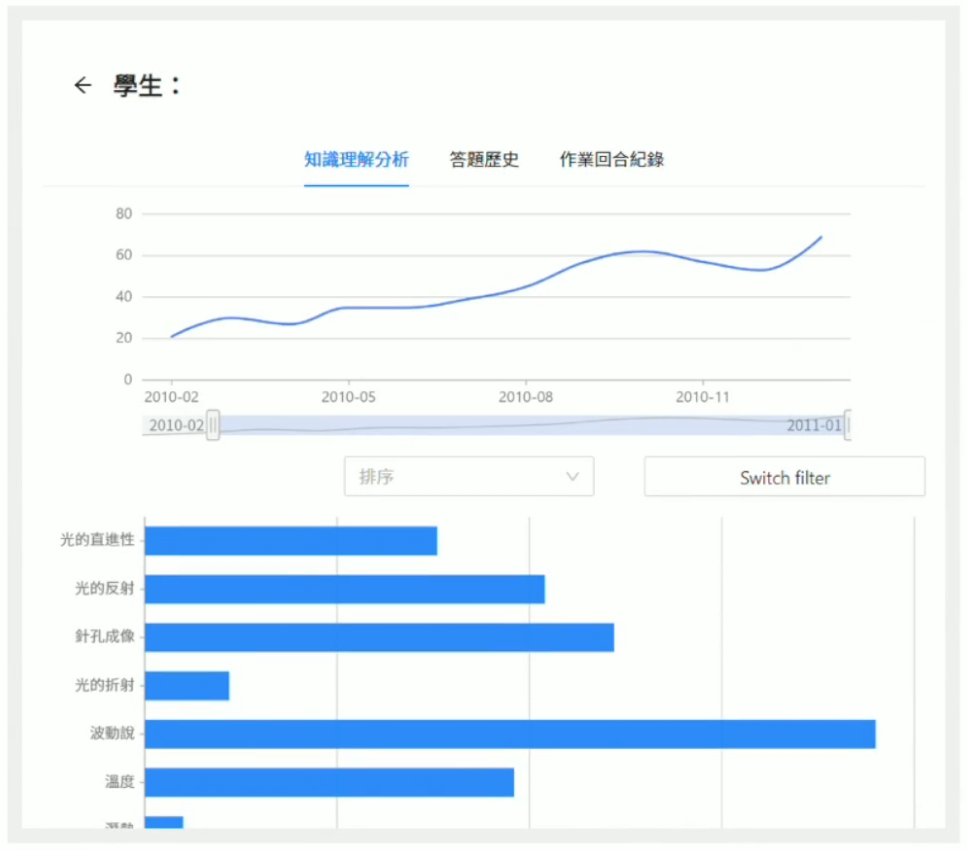Click the 光的直進性 bar
967x851 pixels.
pos(291,541)
